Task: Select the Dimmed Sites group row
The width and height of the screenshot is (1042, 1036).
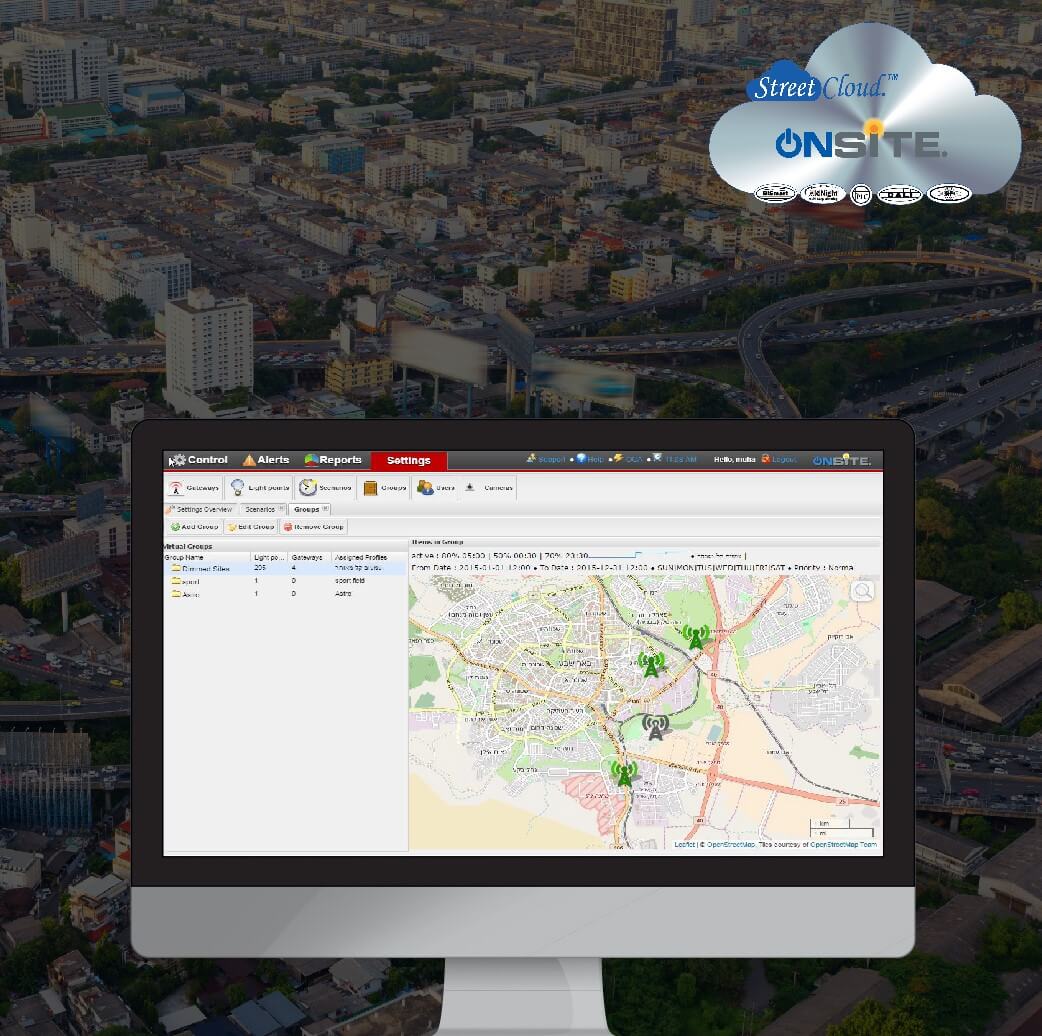Action: (x=285, y=569)
